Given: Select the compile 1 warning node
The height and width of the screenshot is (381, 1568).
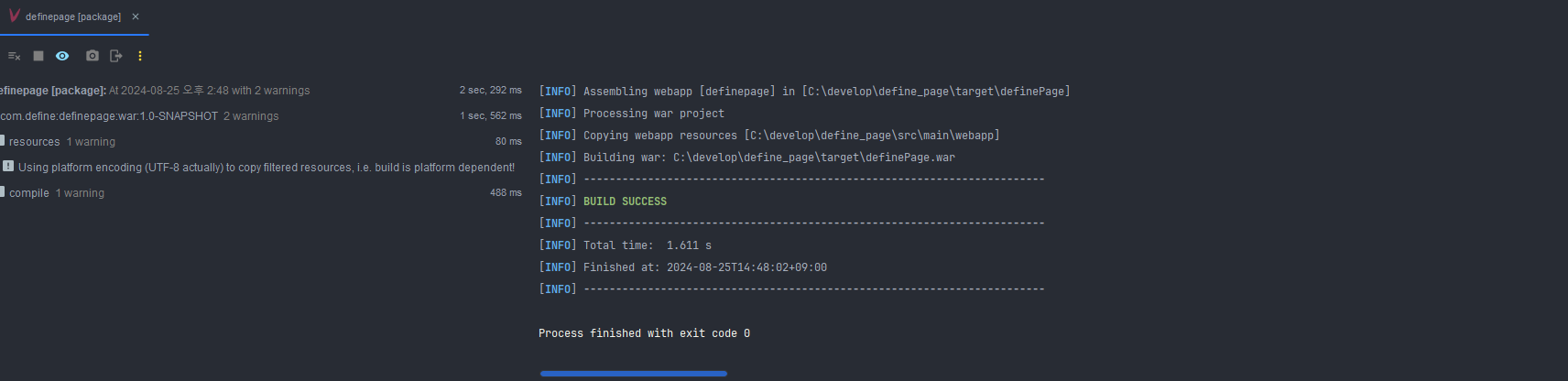Looking at the screenshot, I should 261,193.
